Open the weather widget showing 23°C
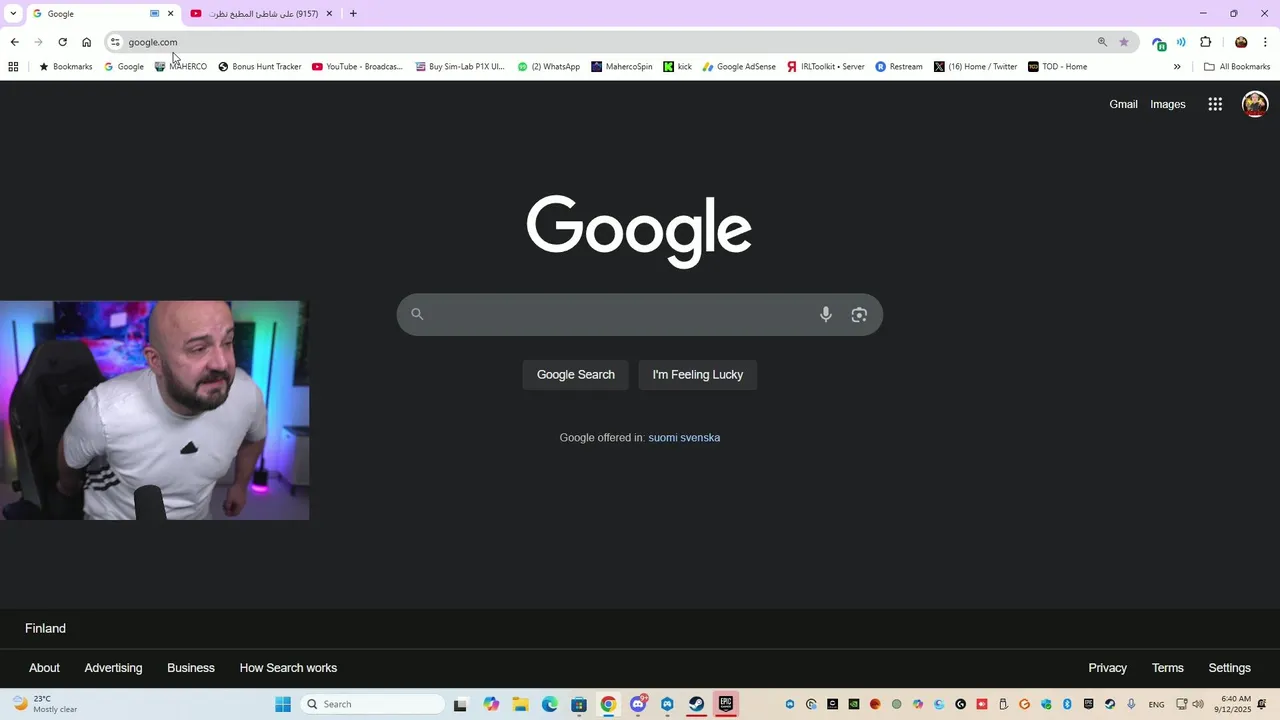1280x720 pixels. tap(45, 704)
